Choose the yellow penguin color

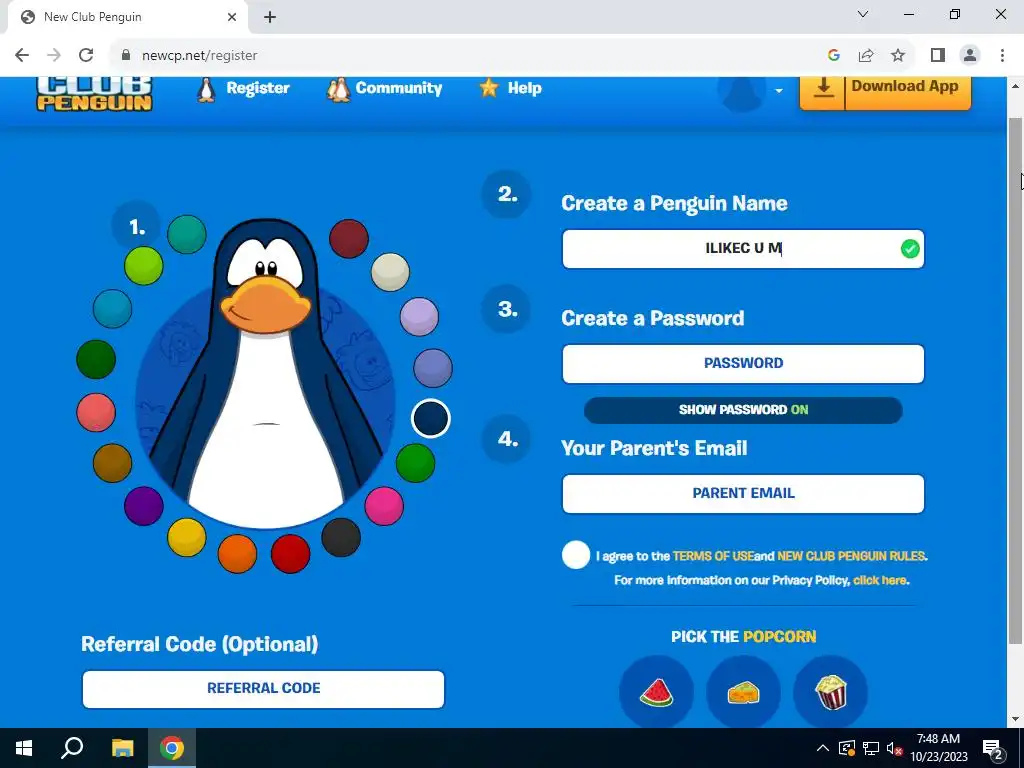(x=187, y=537)
